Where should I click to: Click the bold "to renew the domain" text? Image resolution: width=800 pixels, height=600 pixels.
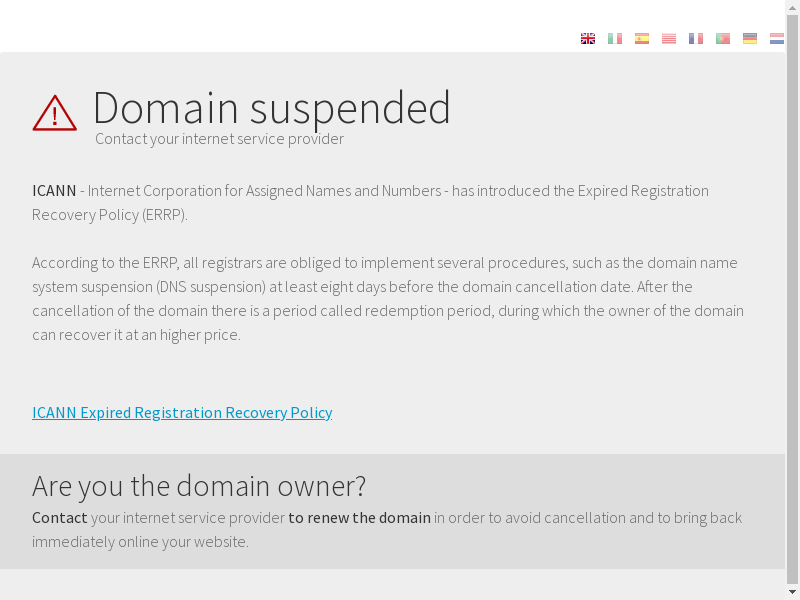point(359,517)
